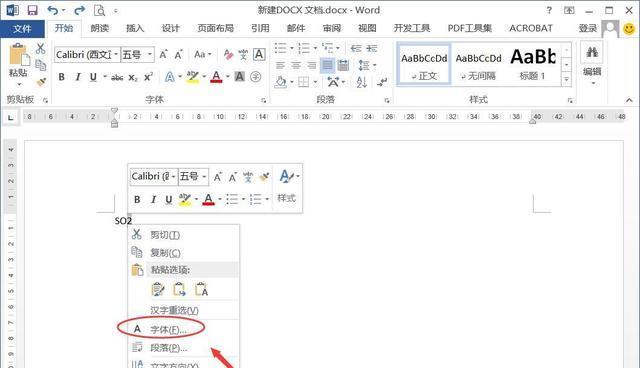Image resolution: width=640 pixels, height=368 pixels.
Task: Click the Cut scissors icon in ribbon
Action: (40, 49)
